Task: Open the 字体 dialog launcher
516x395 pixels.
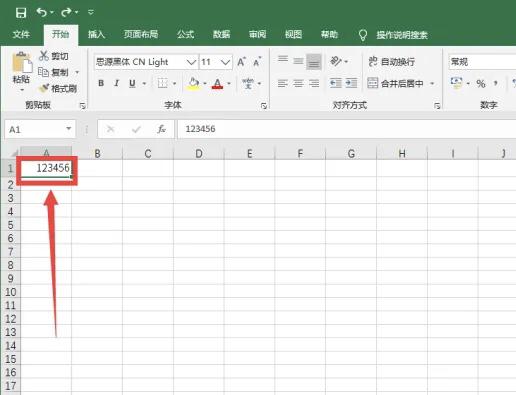Action: [264, 106]
